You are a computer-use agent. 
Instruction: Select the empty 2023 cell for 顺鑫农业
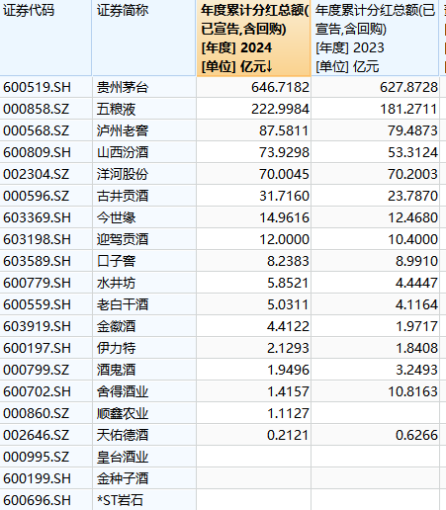tap(375, 413)
